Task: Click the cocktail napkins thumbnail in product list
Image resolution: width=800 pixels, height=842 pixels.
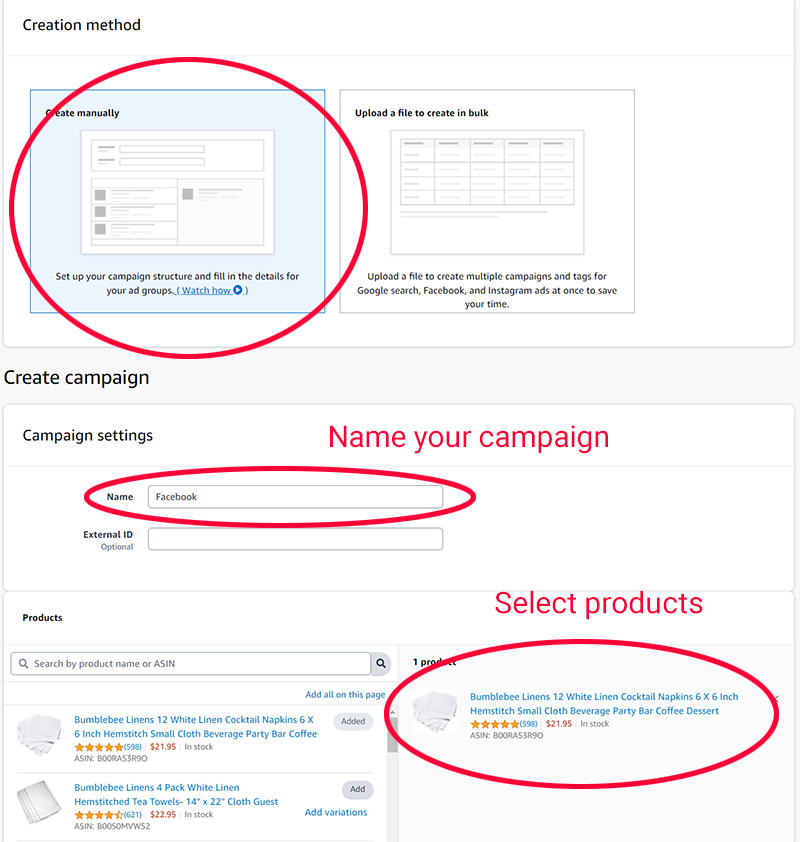Action: 39,733
